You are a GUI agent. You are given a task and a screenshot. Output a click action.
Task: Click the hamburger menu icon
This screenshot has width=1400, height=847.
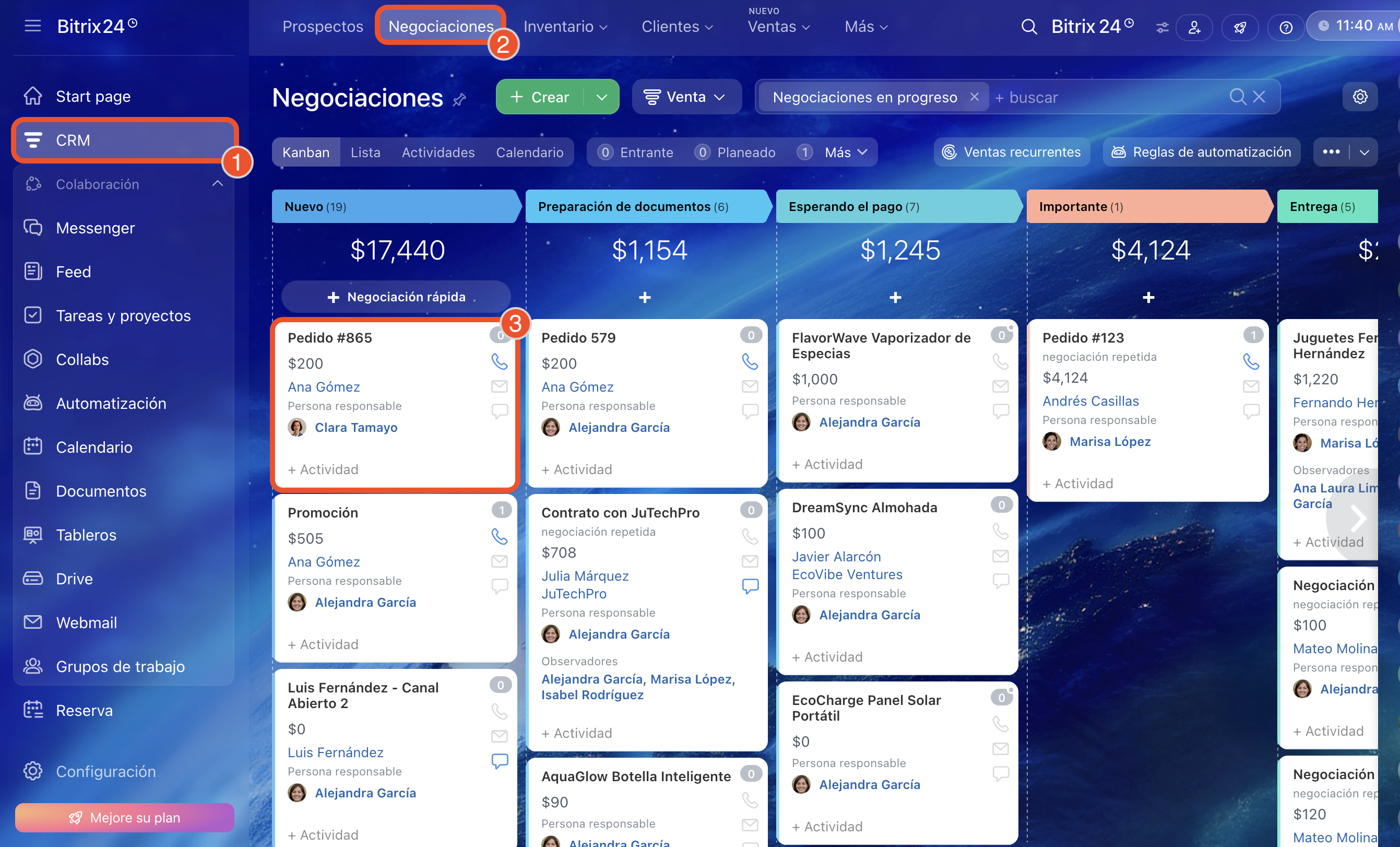[33, 26]
